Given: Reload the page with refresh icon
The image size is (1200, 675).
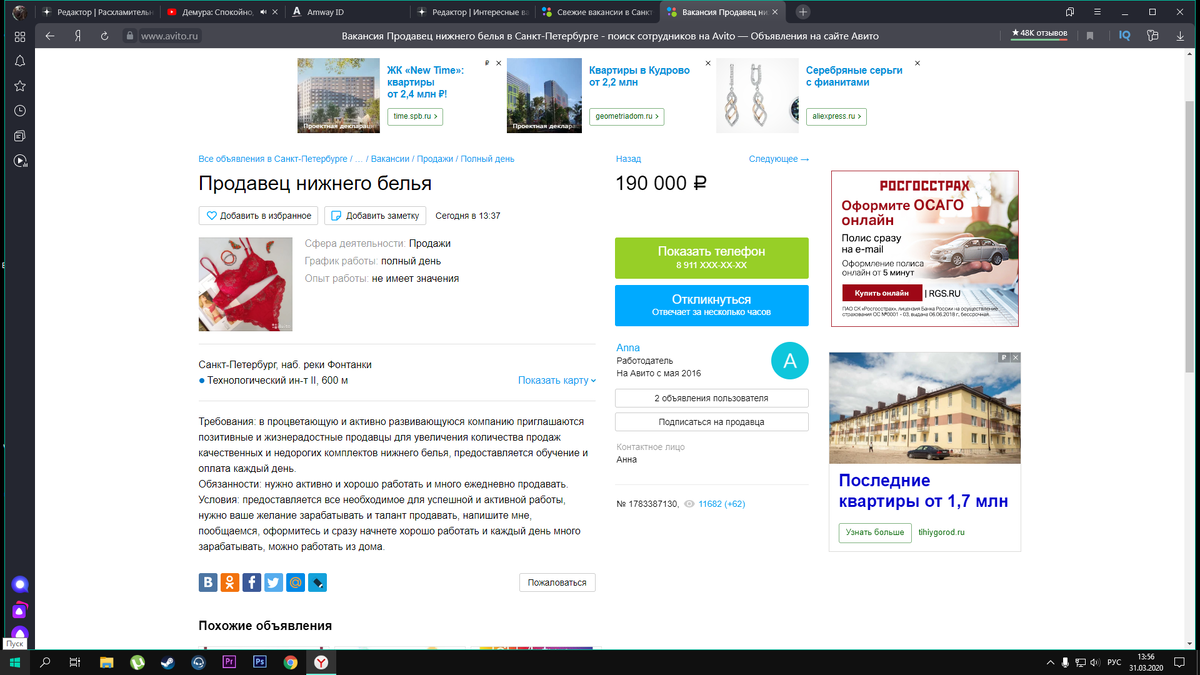Looking at the screenshot, I should tap(104, 35).
